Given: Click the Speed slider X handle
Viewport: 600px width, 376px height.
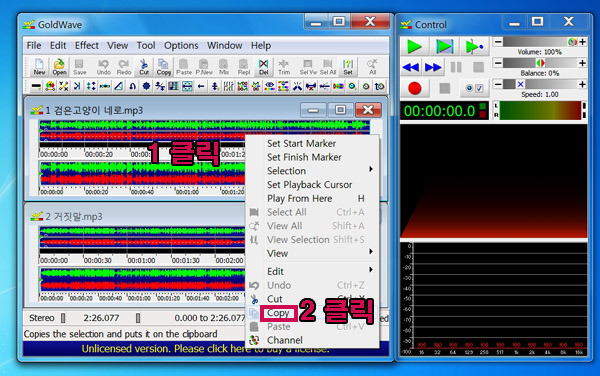Looking at the screenshot, I should pos(520,84).
